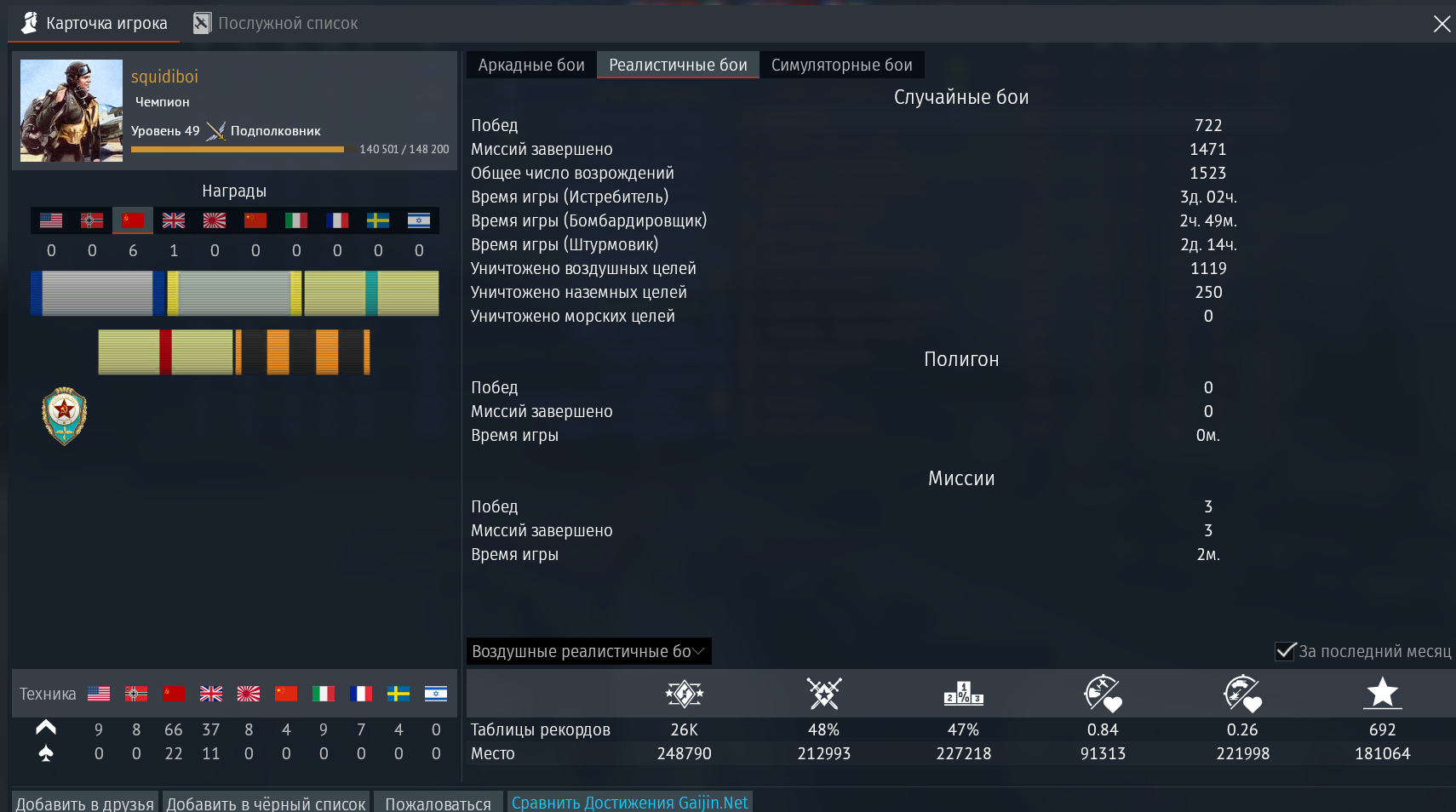1456x812 pixels.
Task: Click the Время игры (Штурмовик) row
Action: coord(960,244)
